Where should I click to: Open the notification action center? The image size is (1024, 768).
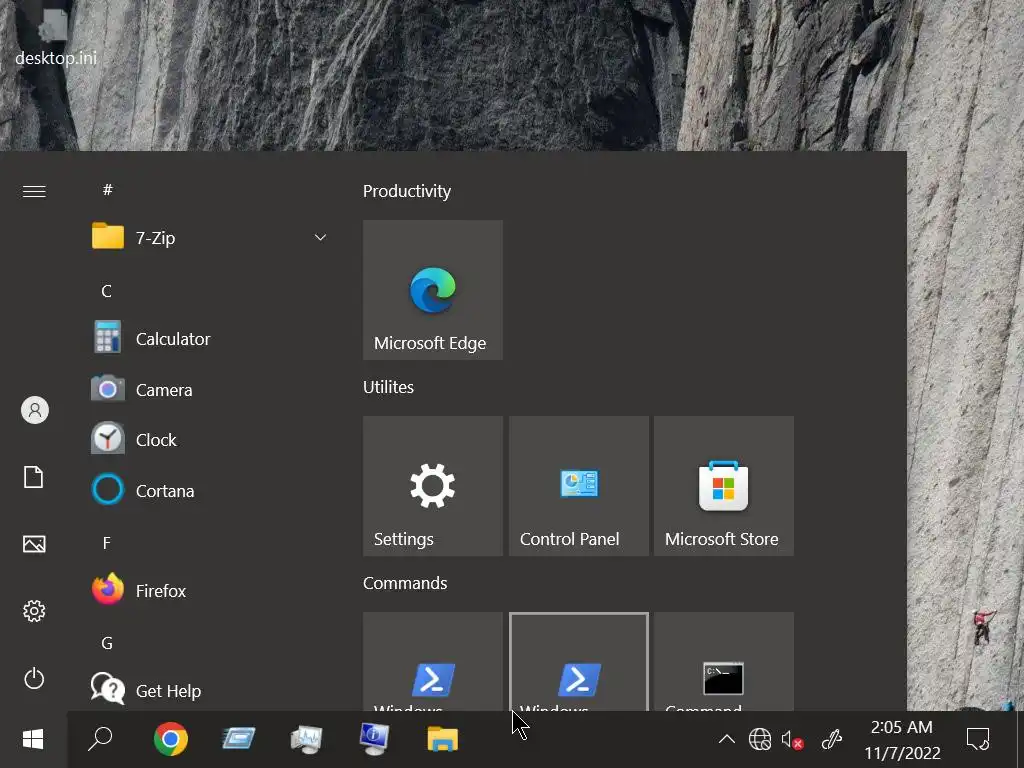(978, 739)
